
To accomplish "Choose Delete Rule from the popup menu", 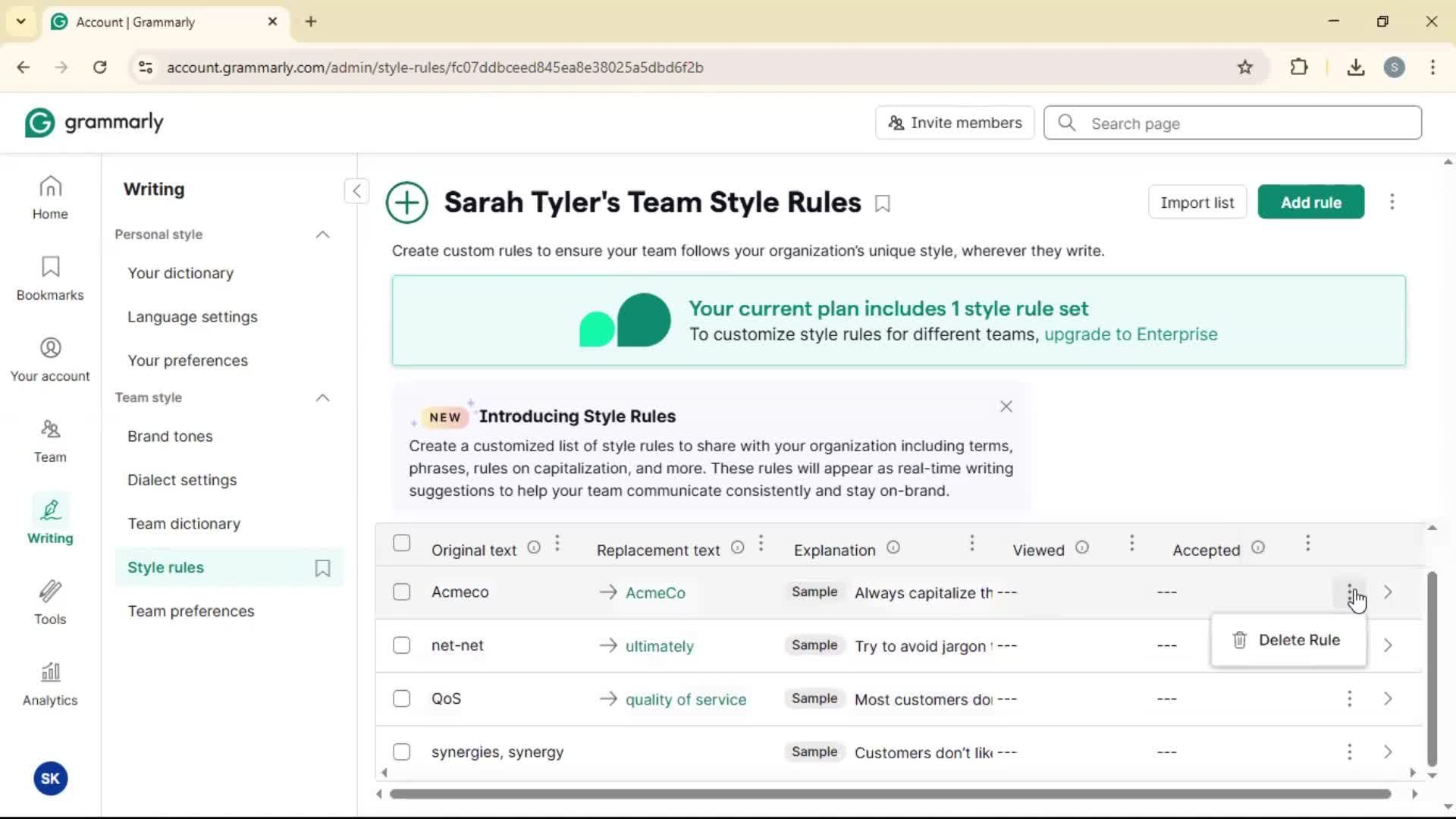I will (x=1288, y=640).
